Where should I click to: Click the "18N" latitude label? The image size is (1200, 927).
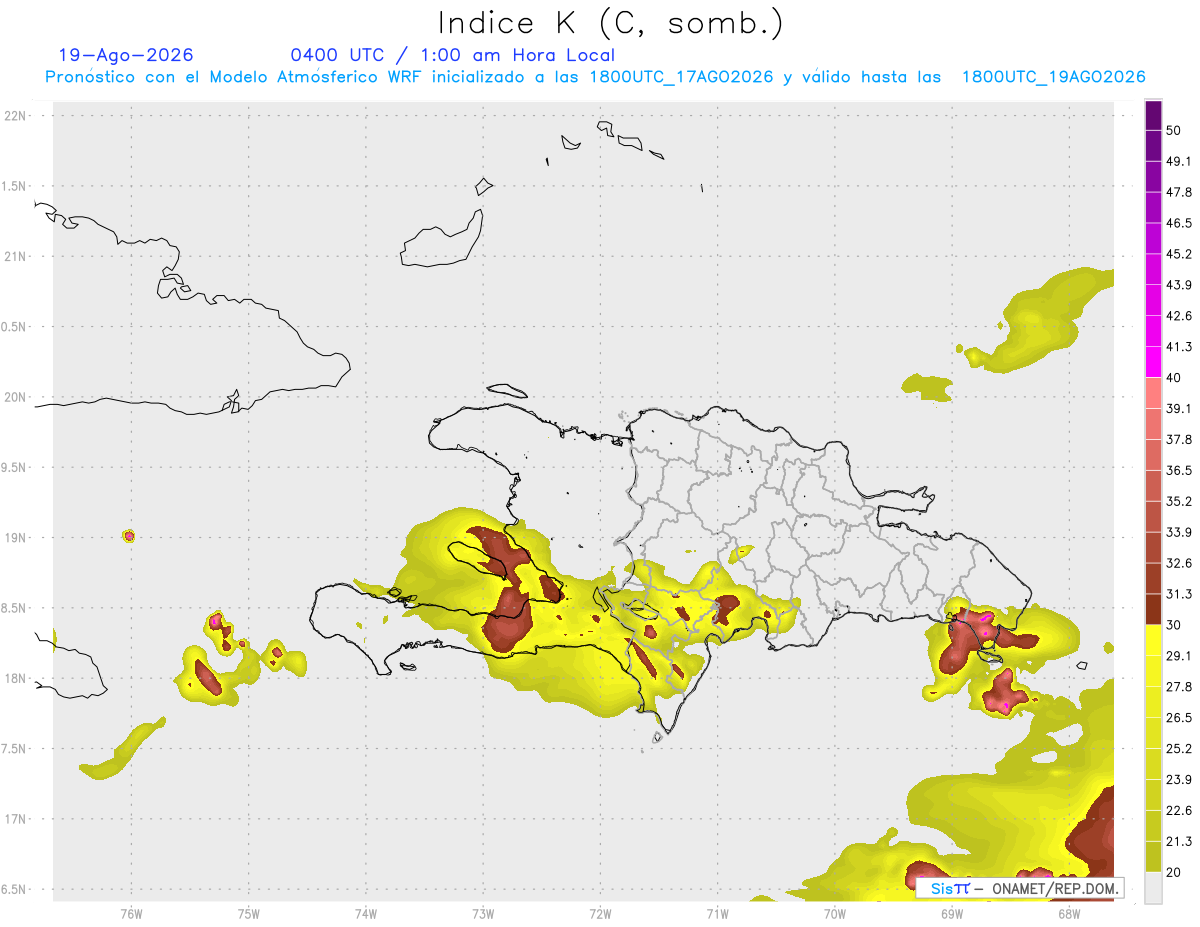point(15,678)
